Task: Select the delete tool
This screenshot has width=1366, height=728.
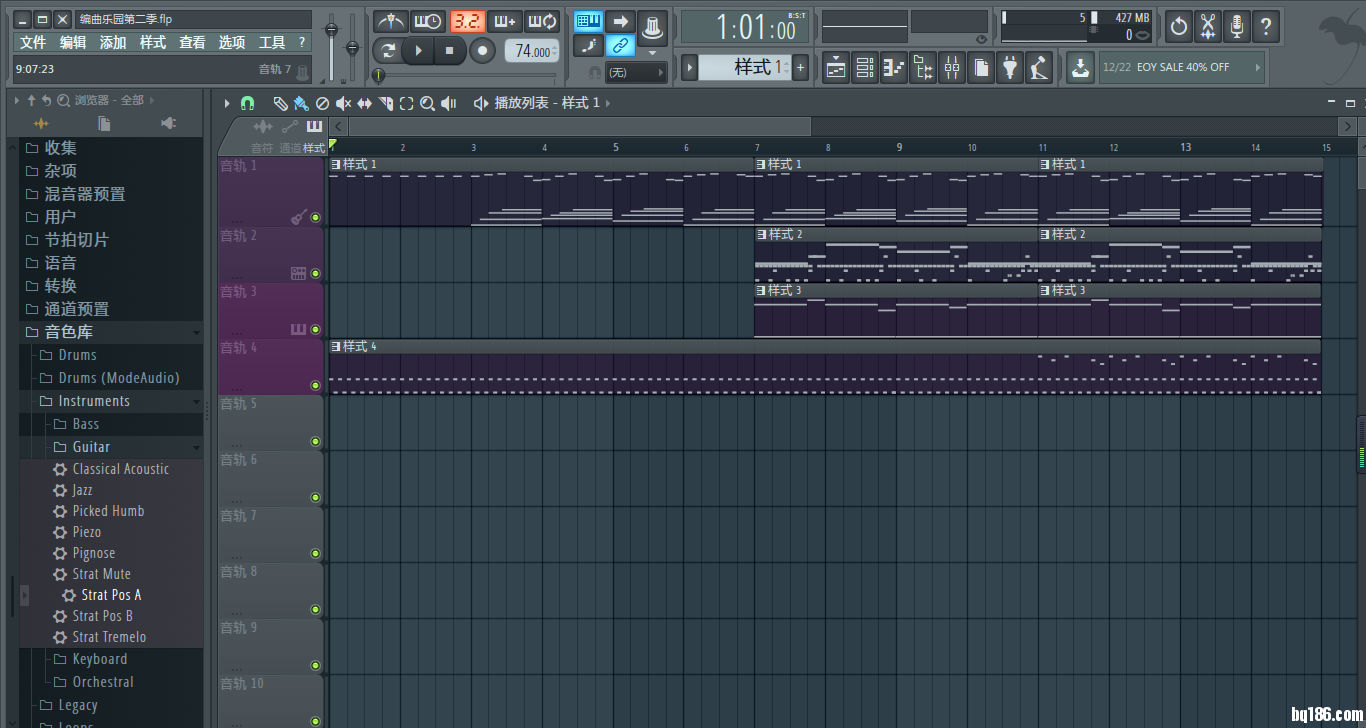Action: [x=322, y=103]
